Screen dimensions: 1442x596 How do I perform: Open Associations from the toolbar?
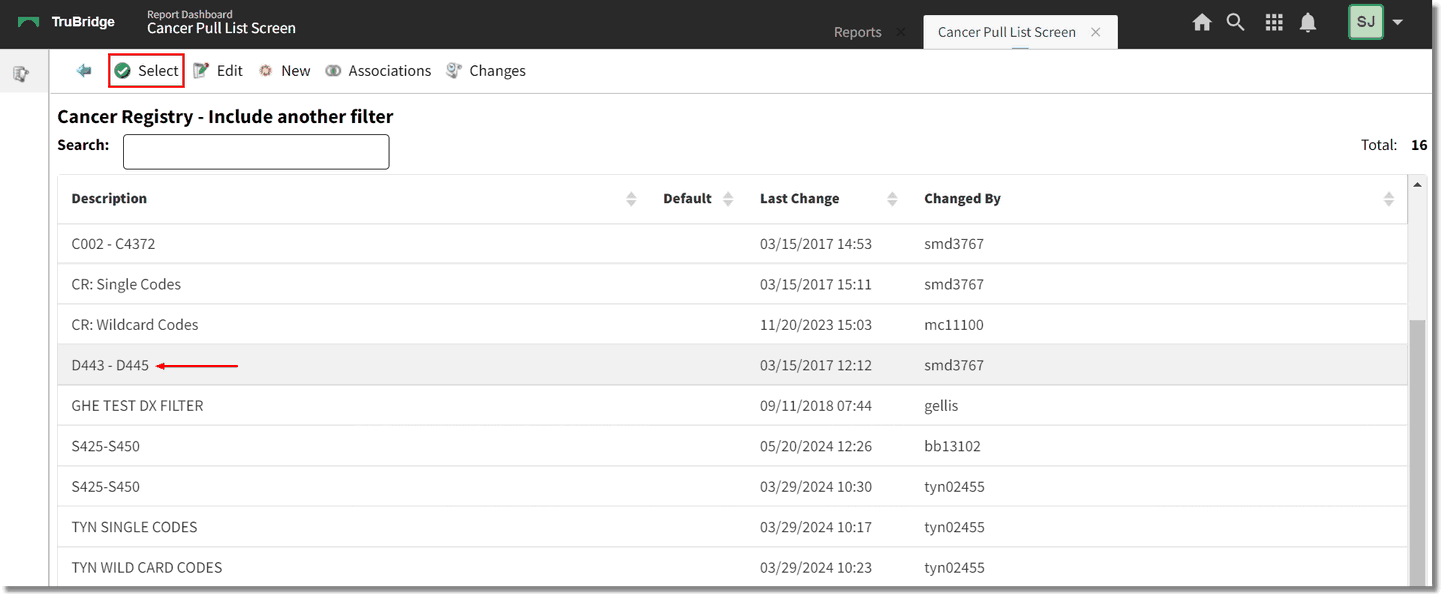[x=378, y=71]
